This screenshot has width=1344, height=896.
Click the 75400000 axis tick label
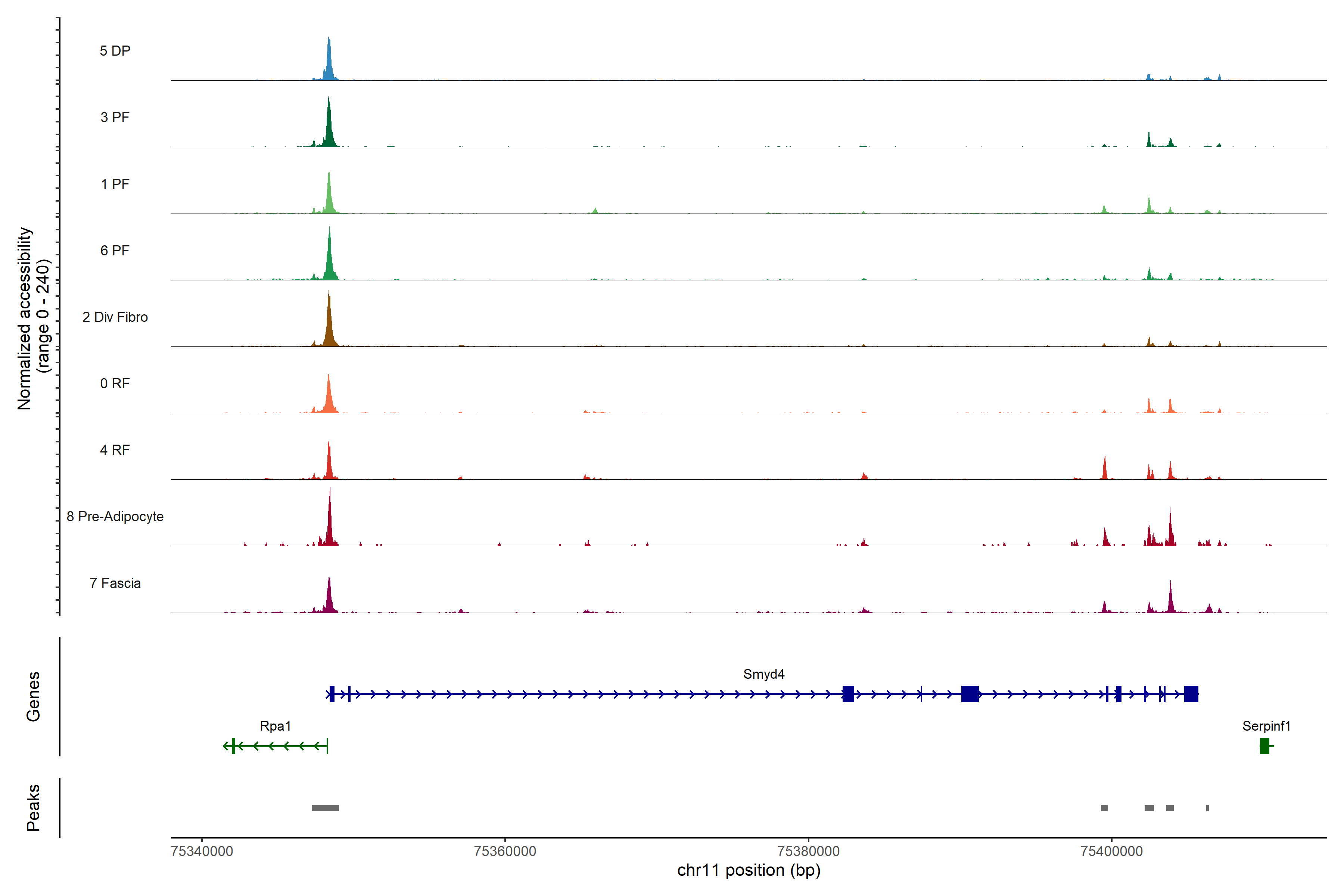1111,851
